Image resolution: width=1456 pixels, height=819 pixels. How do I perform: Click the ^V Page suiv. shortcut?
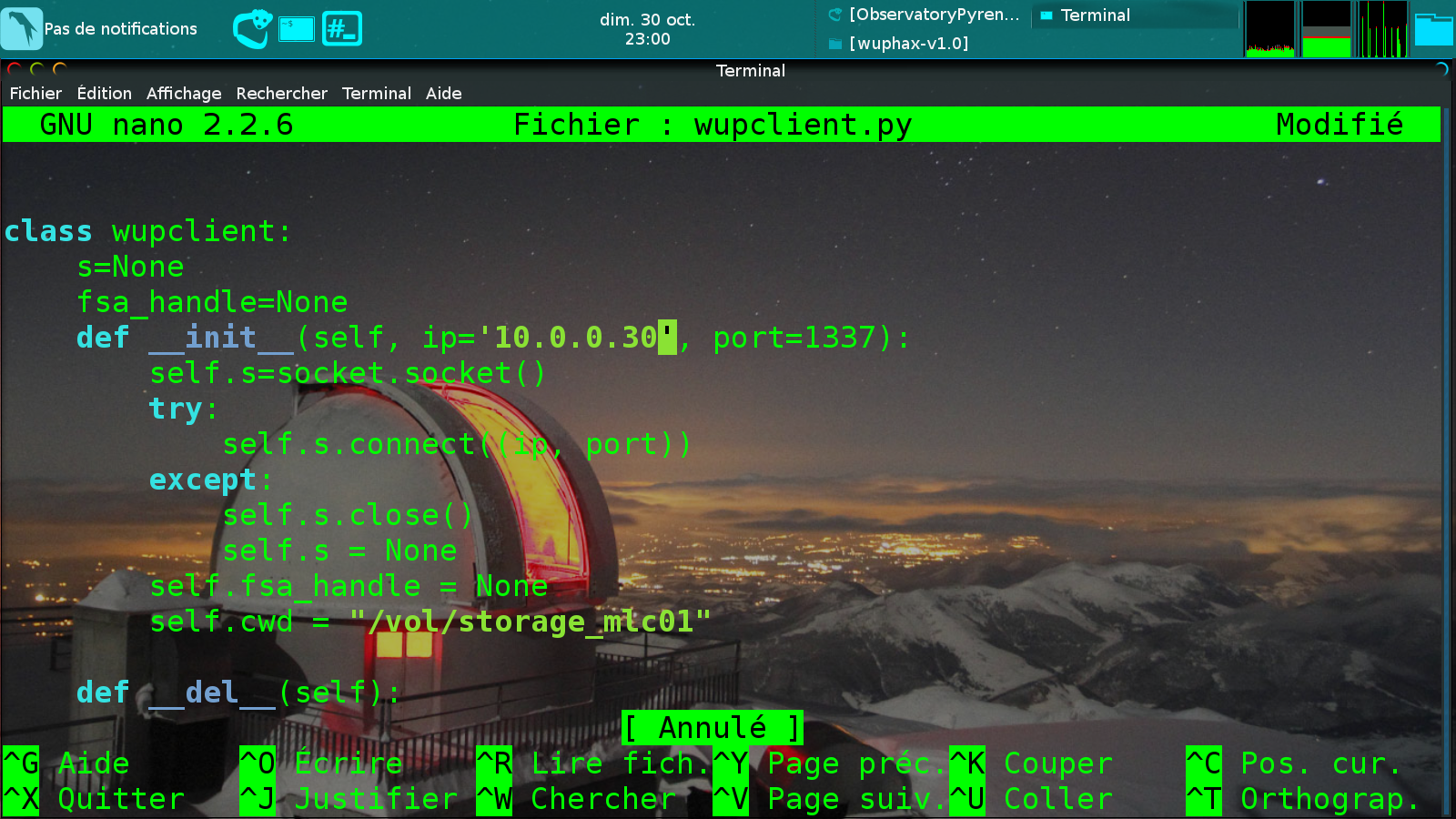pyautogui.click(x=830, y=799)
